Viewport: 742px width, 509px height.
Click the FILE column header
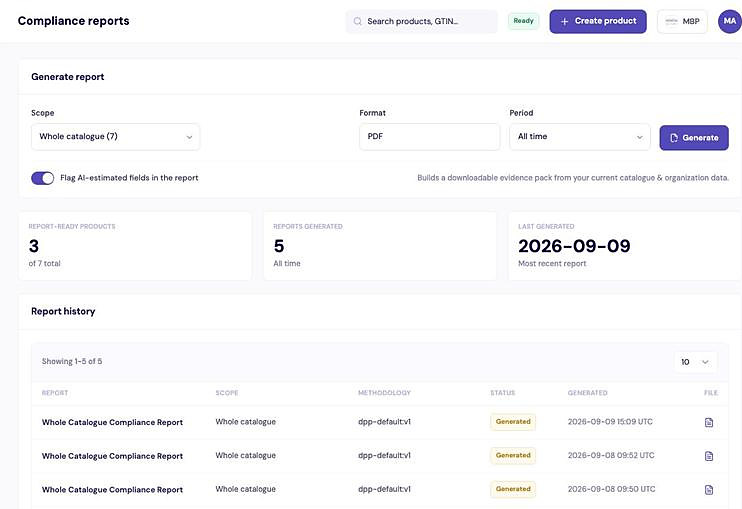(x=711, y=393)
